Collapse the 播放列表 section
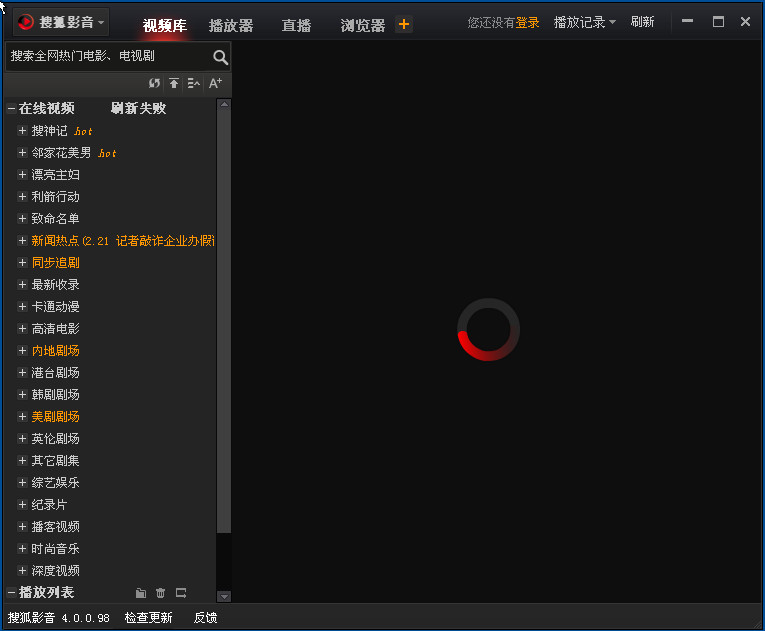Viewport: 765px width, 631px height. tap(11, 593)
